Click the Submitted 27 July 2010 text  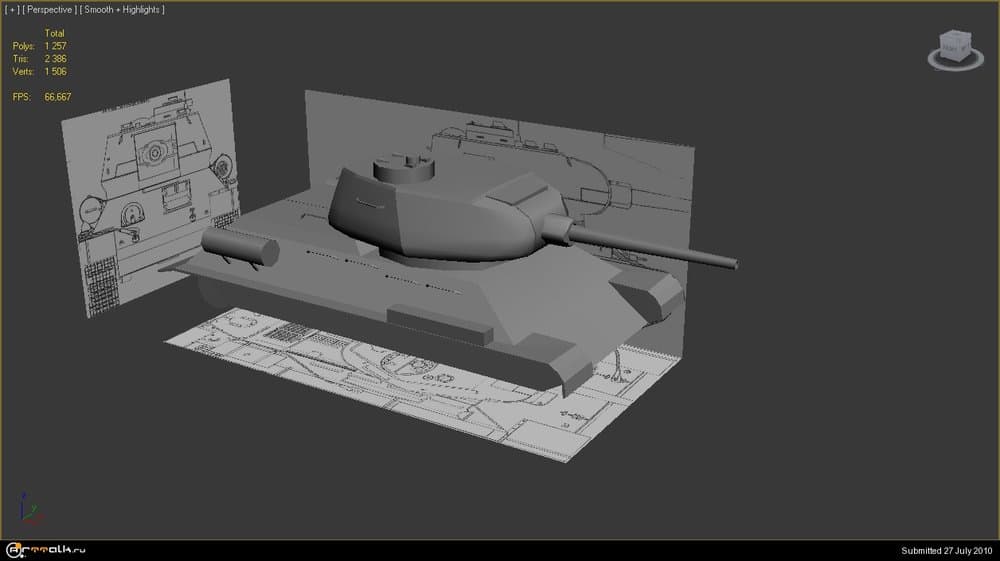(x=946, y=550)
